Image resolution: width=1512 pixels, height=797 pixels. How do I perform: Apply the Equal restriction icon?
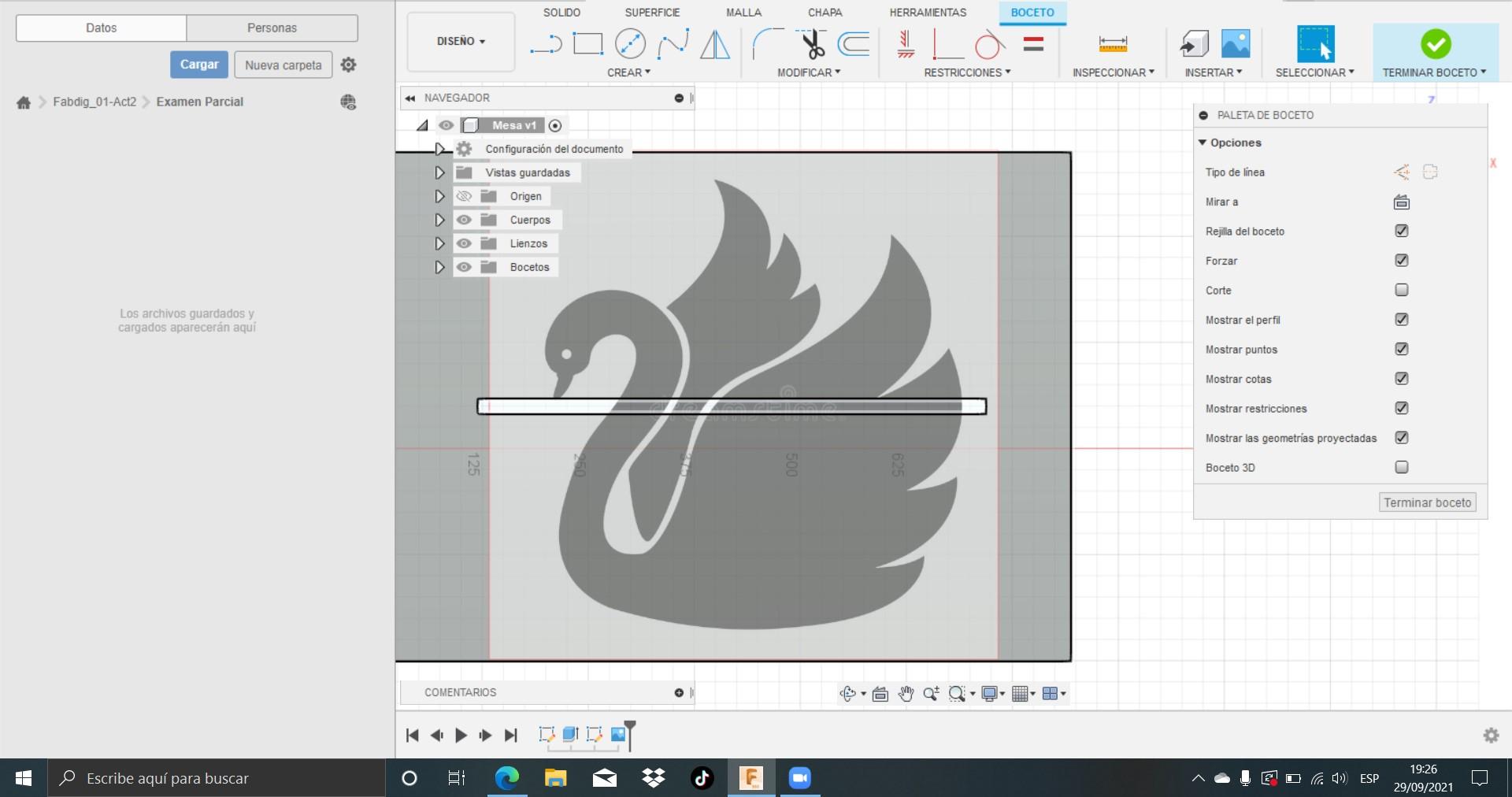pos(1033,44)
